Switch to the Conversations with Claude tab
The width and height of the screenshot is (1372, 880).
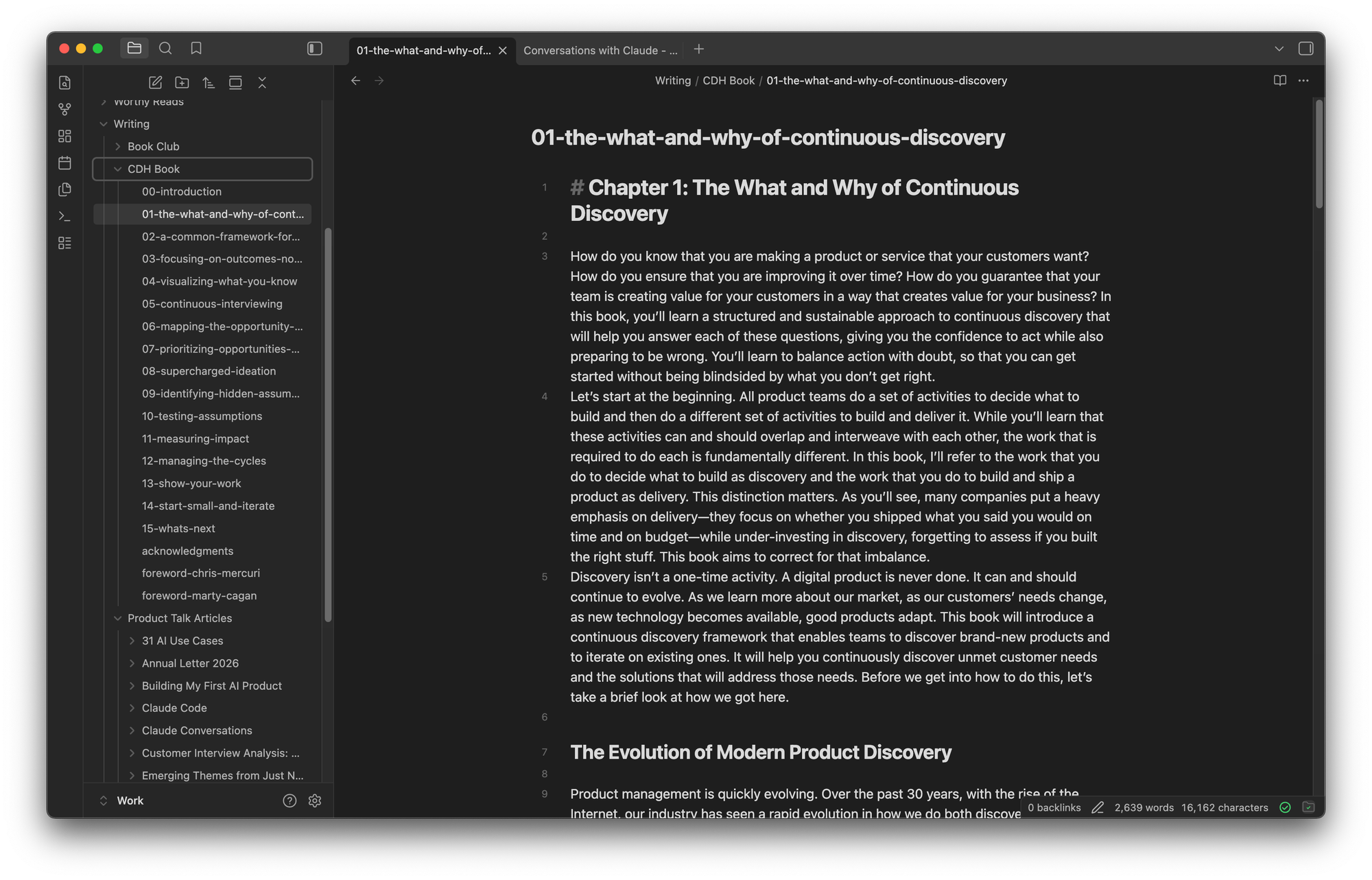tap(600, 49)
